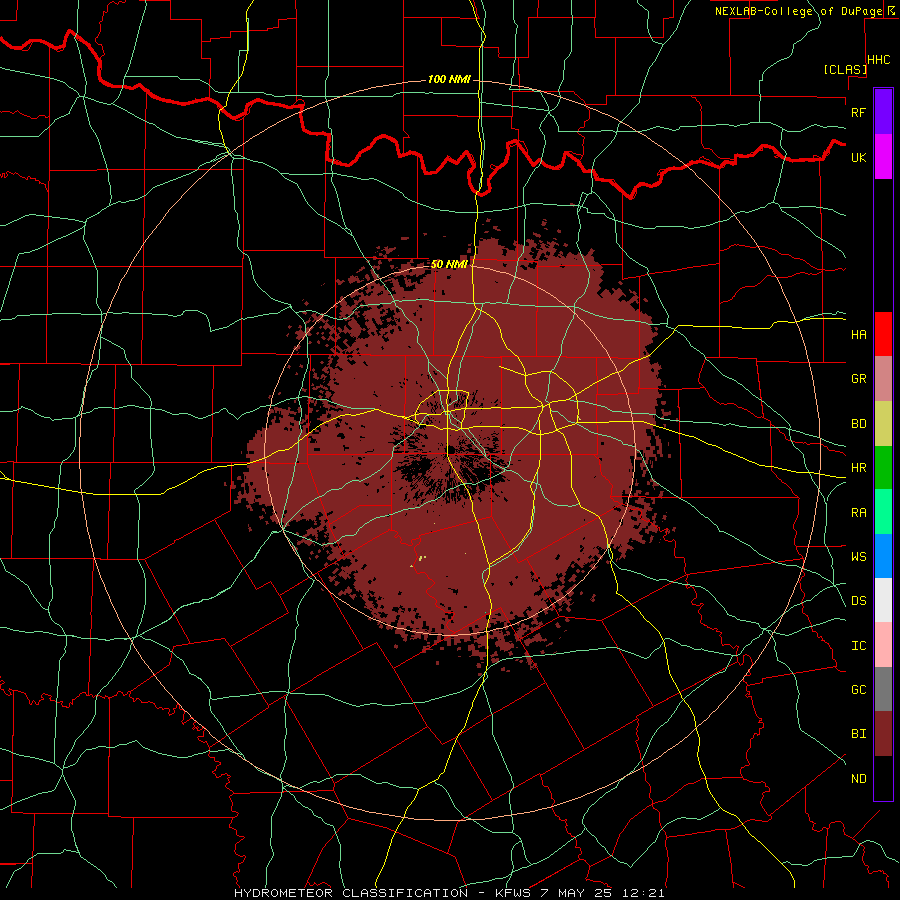Click the BI dark red legend swatch
Screen dimensions: 900x900
coord(883,734)
